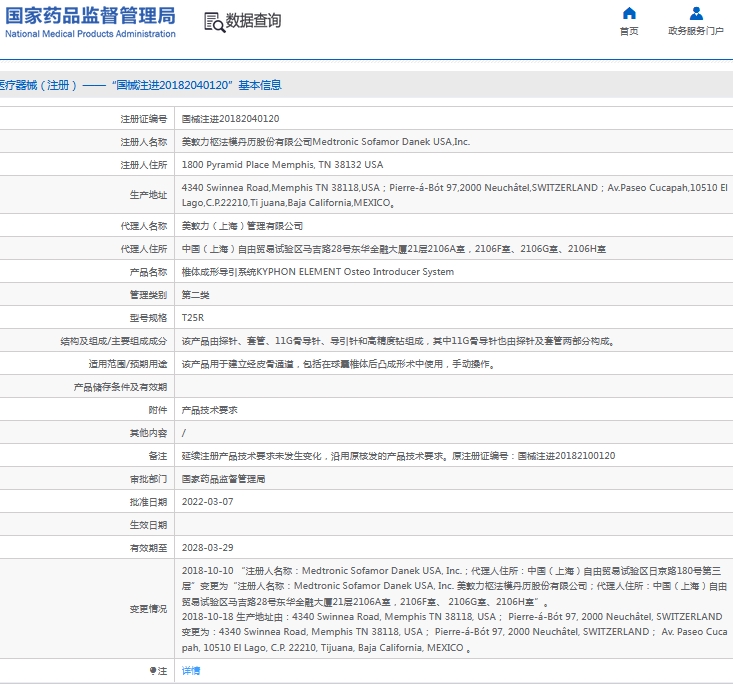Click agent name 美敦力（上海）管理有限公司
Image resolution: width=733 pixels, height=684 pixels.
point(242,226)
